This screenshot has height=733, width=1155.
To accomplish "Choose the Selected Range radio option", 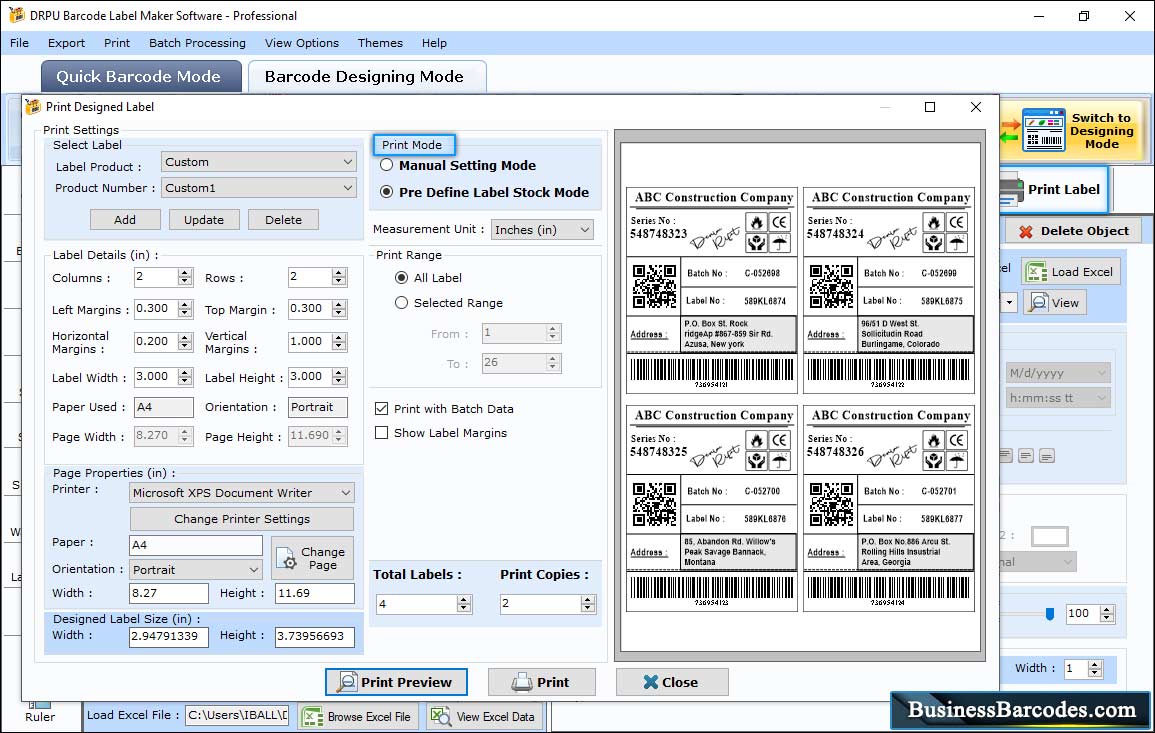I will click(x=401, y=303).
